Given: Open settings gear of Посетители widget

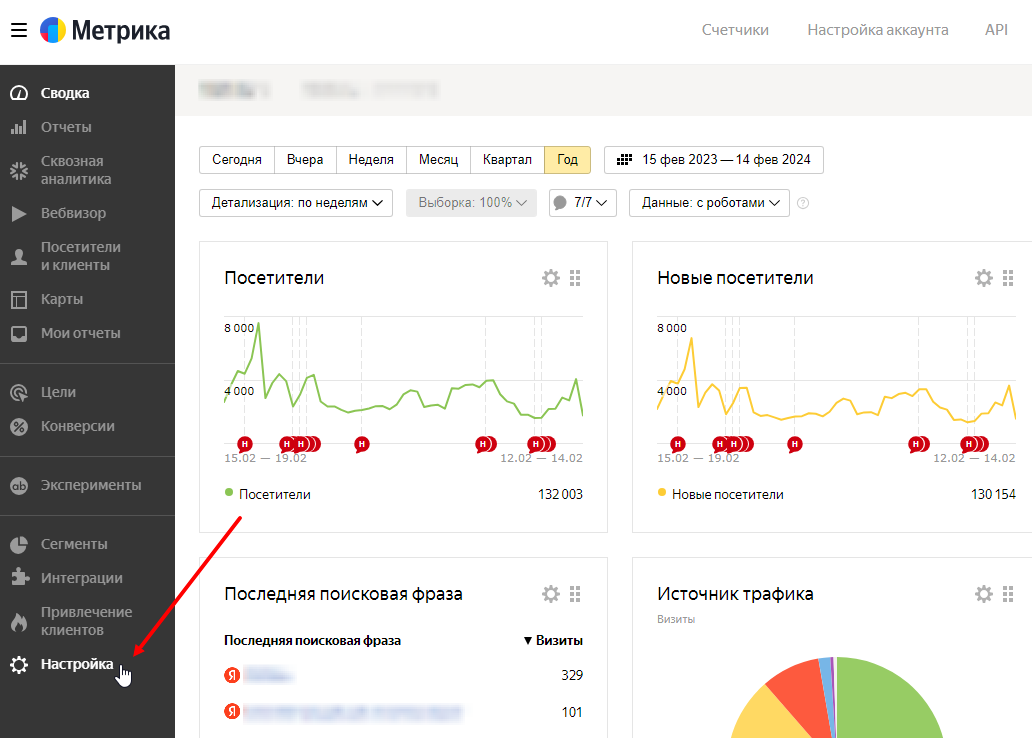Looking at the screenshot, I should [x=551, y=278].
